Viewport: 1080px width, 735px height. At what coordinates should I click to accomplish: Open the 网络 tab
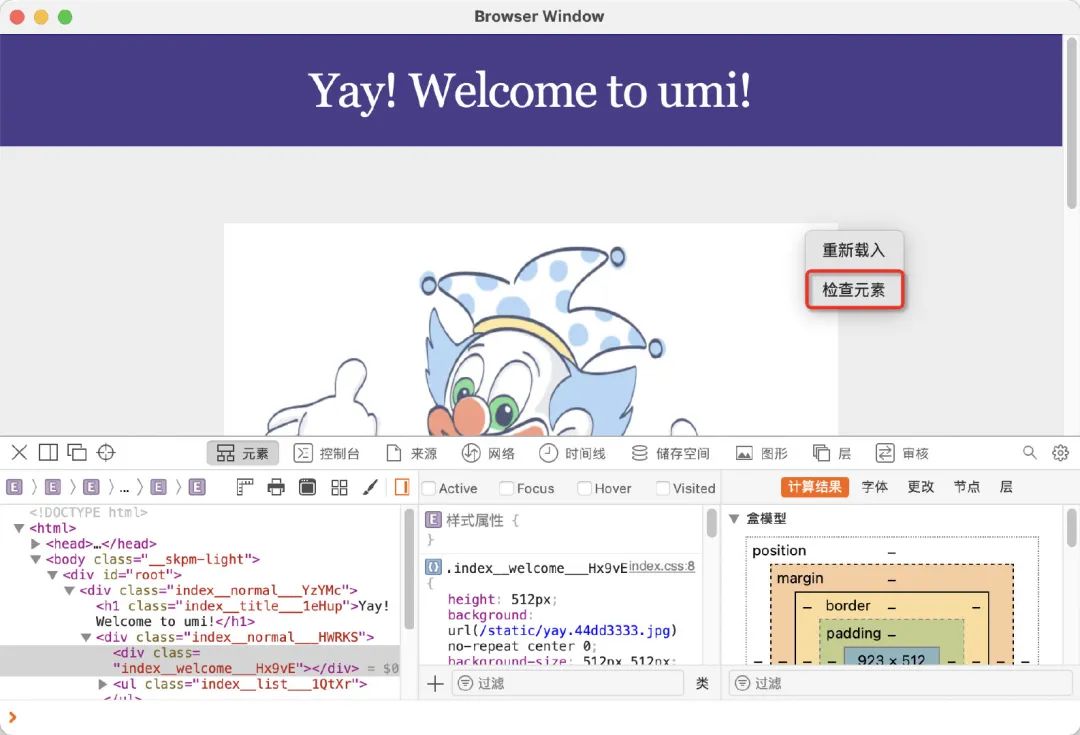point(488,453)
